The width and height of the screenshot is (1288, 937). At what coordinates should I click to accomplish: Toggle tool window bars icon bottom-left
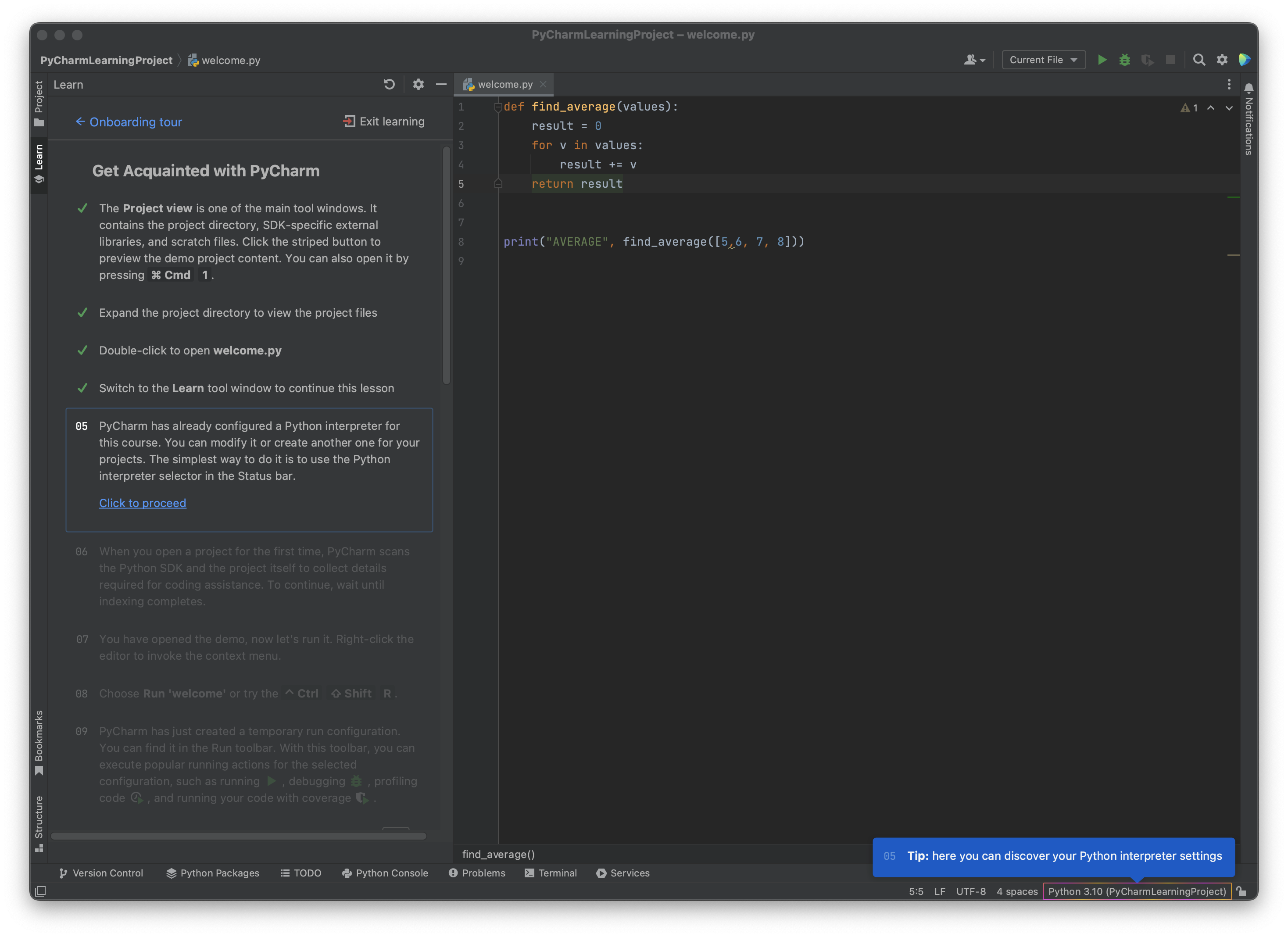click(40, 891)
